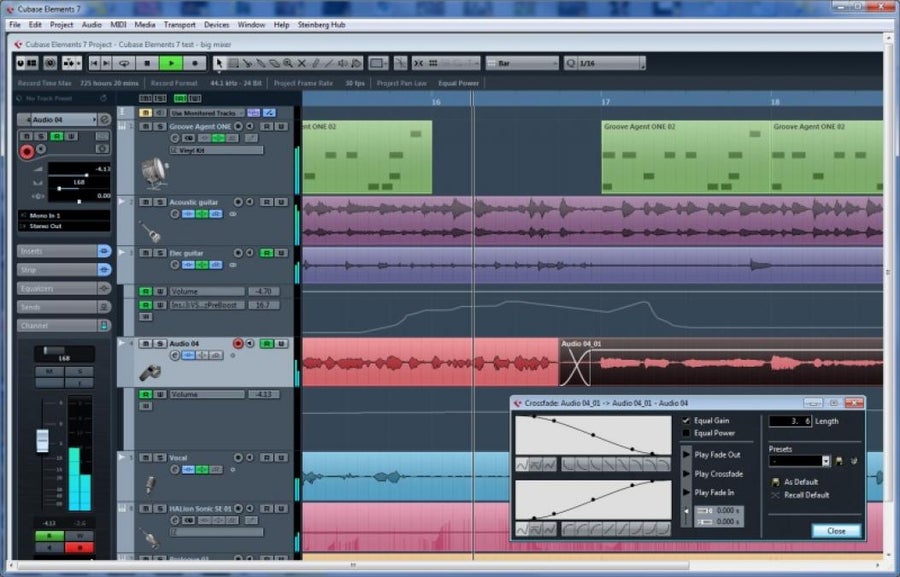The height and width of the screenshot is (577, 900).
Task: Click the Length field in Crossfade dialog
Action: [790, 421]
